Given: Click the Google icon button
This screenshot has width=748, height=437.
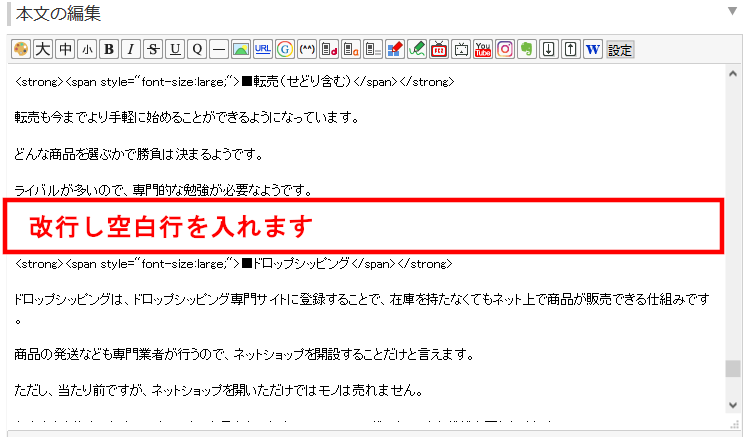Looking at the screenshot, I should pos(285,49).
